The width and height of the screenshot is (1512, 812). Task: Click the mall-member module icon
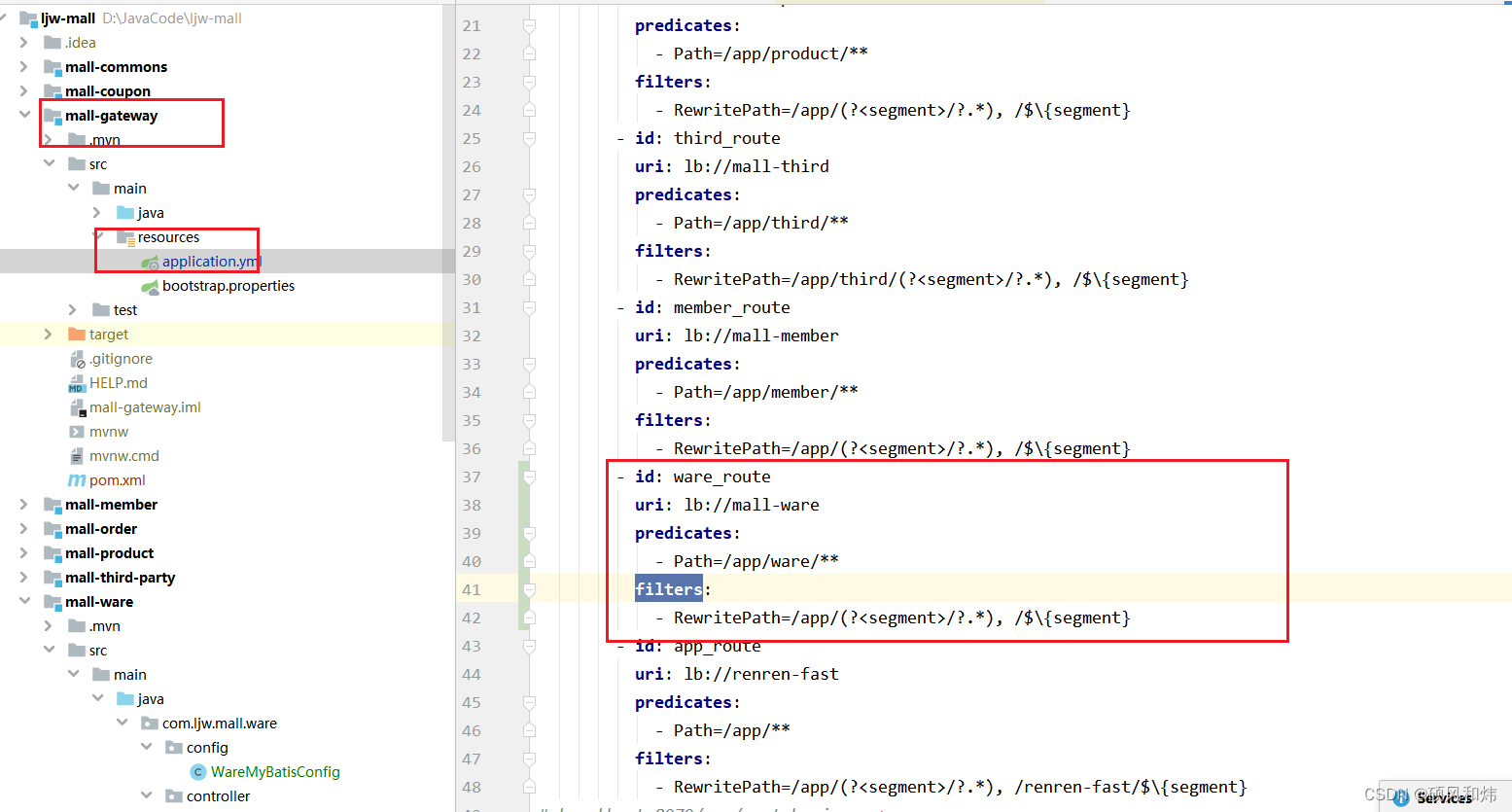point(53,505)
